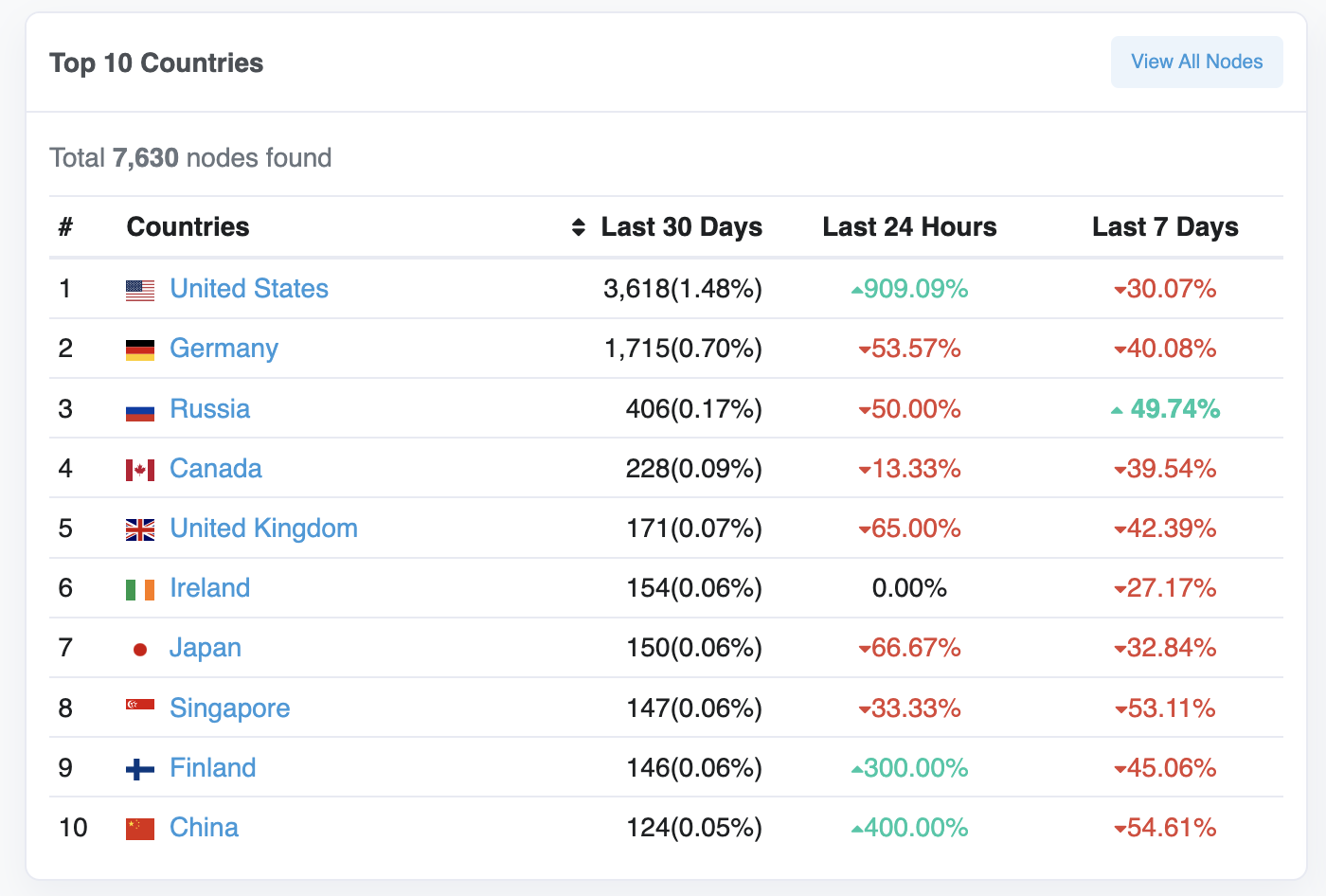Click the China flag icon
The width and height of the screenshot is (1326, 896).
pos(138,827)
